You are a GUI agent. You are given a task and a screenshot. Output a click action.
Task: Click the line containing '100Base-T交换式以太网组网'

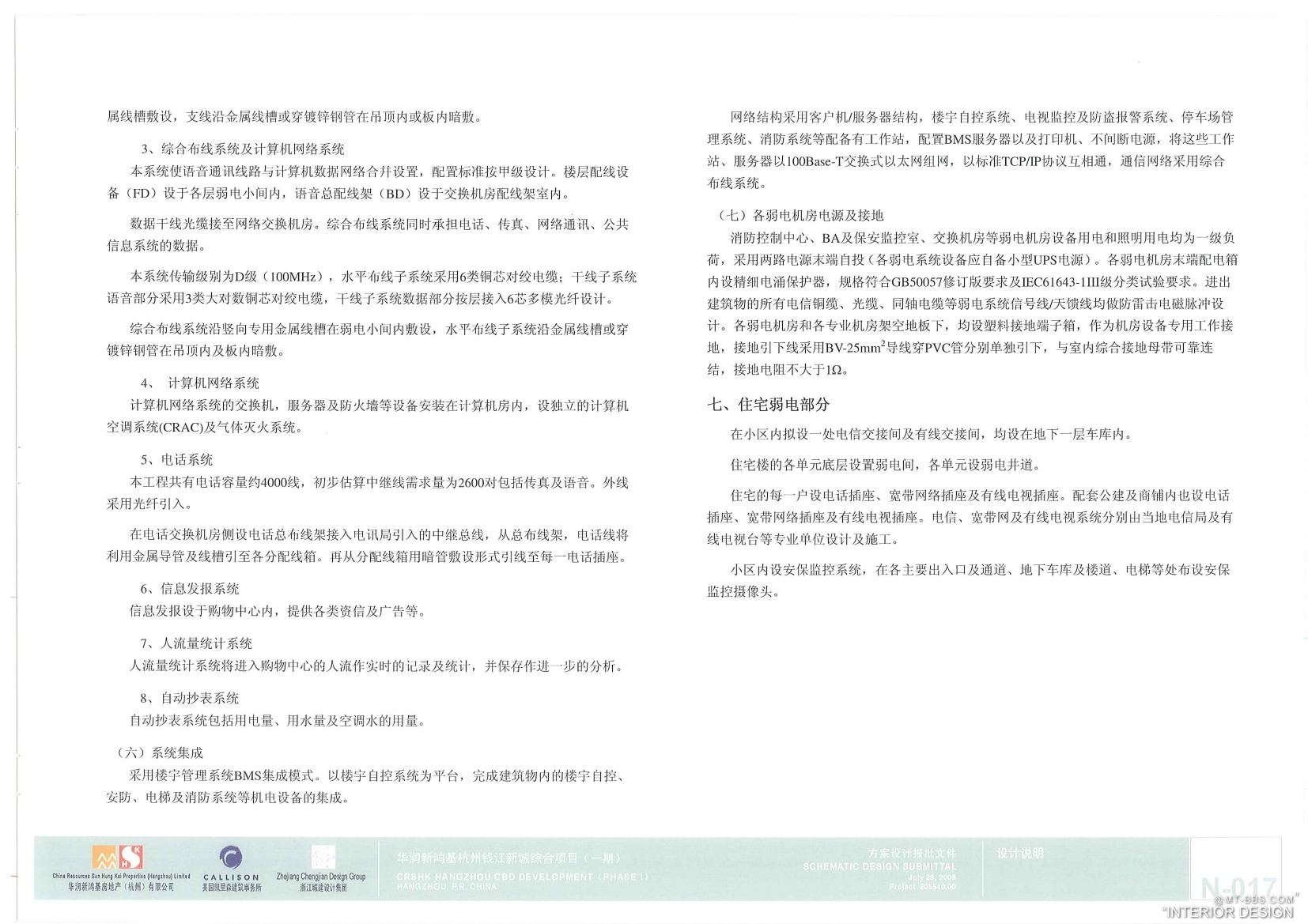966,161
